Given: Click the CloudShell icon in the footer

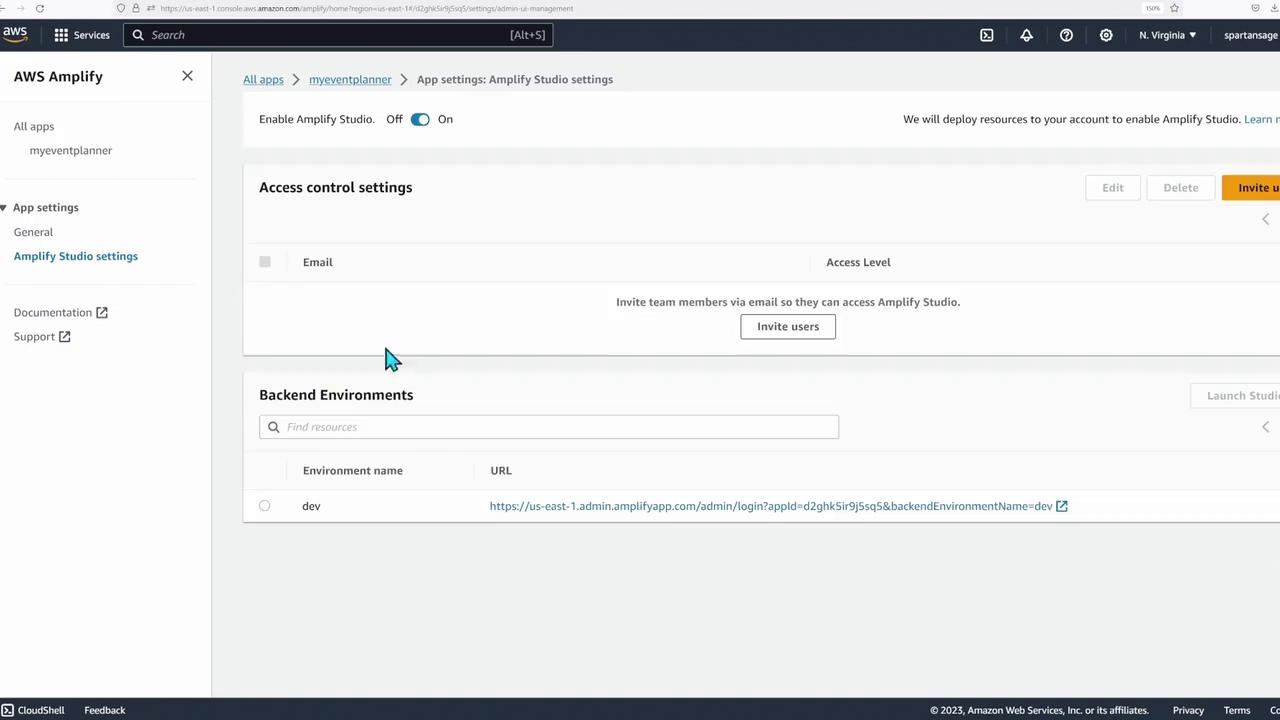Looking at the screenshot, I should coord(7,710).
